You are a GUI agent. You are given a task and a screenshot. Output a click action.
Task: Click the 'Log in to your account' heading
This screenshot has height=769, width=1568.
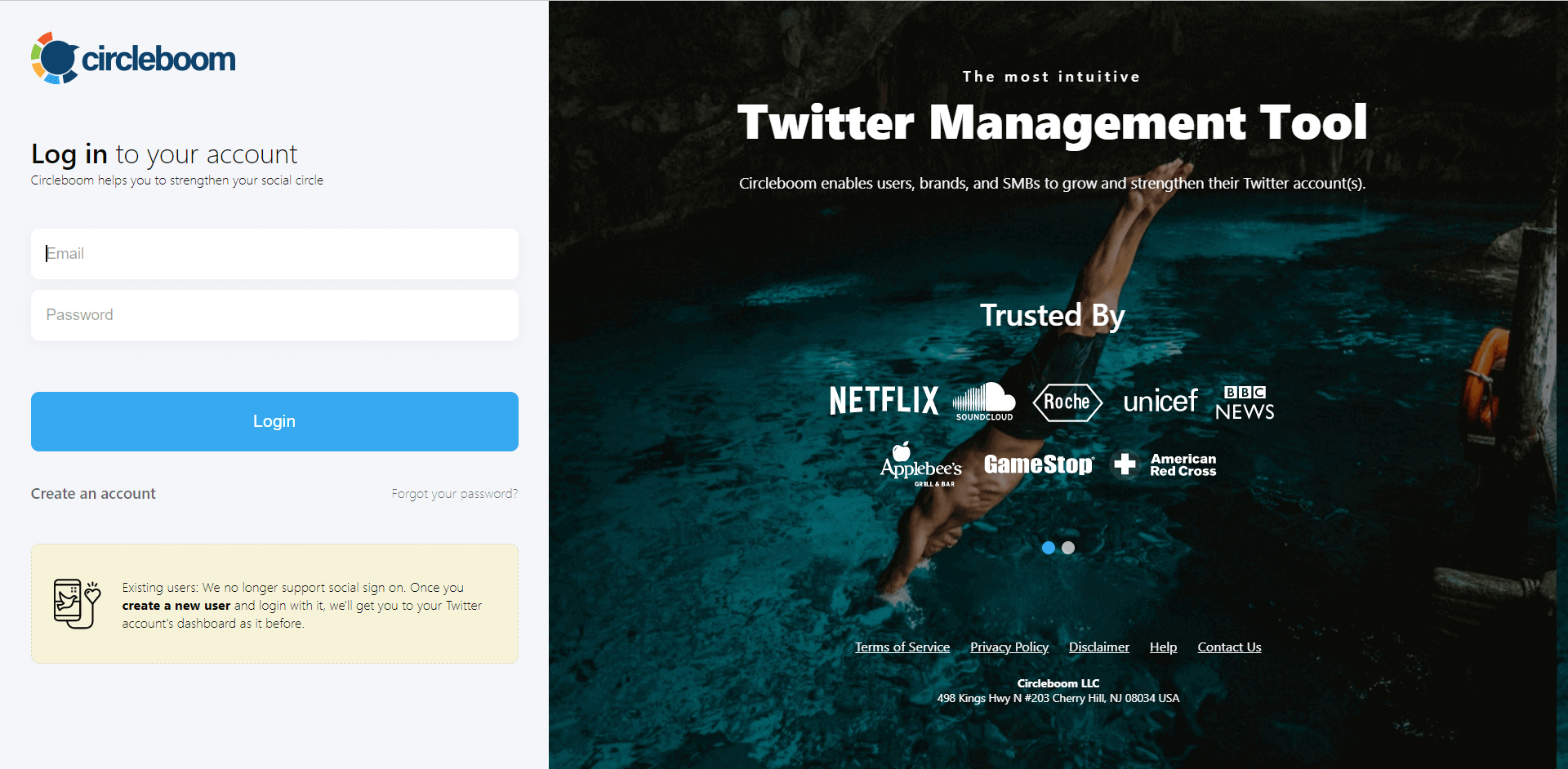(164, 154)
